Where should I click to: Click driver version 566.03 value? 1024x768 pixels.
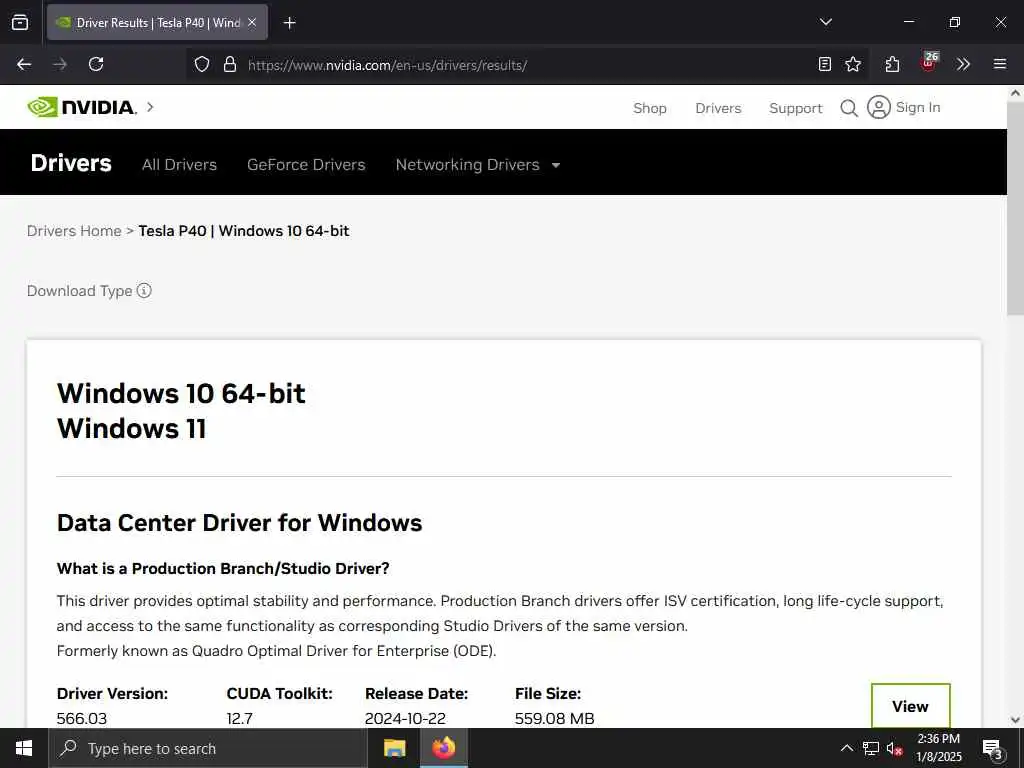coord(82,718)
